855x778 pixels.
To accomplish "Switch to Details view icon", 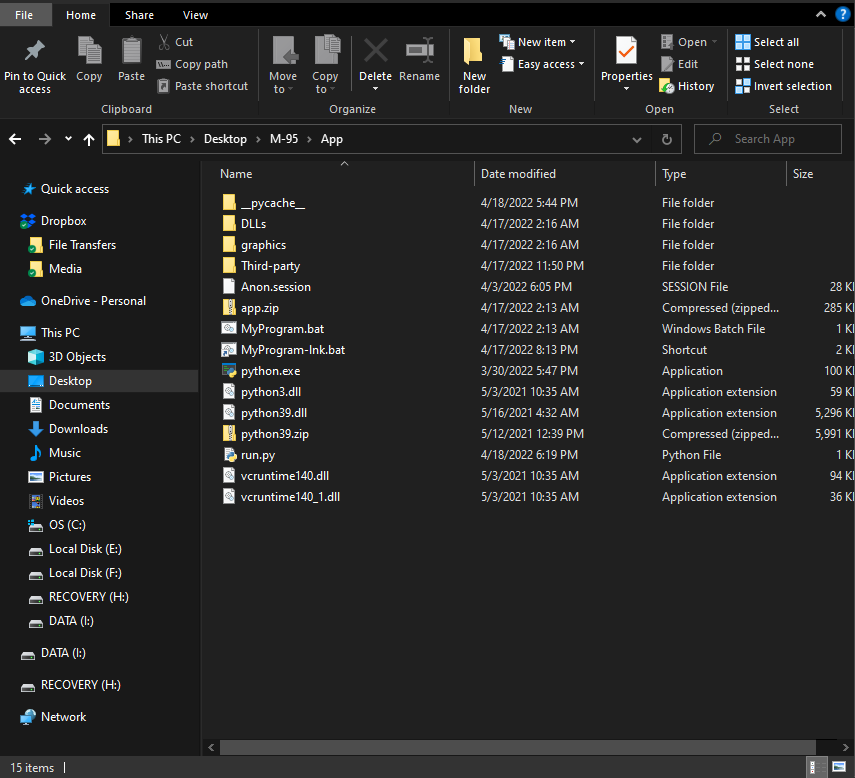I will point(817,768).
